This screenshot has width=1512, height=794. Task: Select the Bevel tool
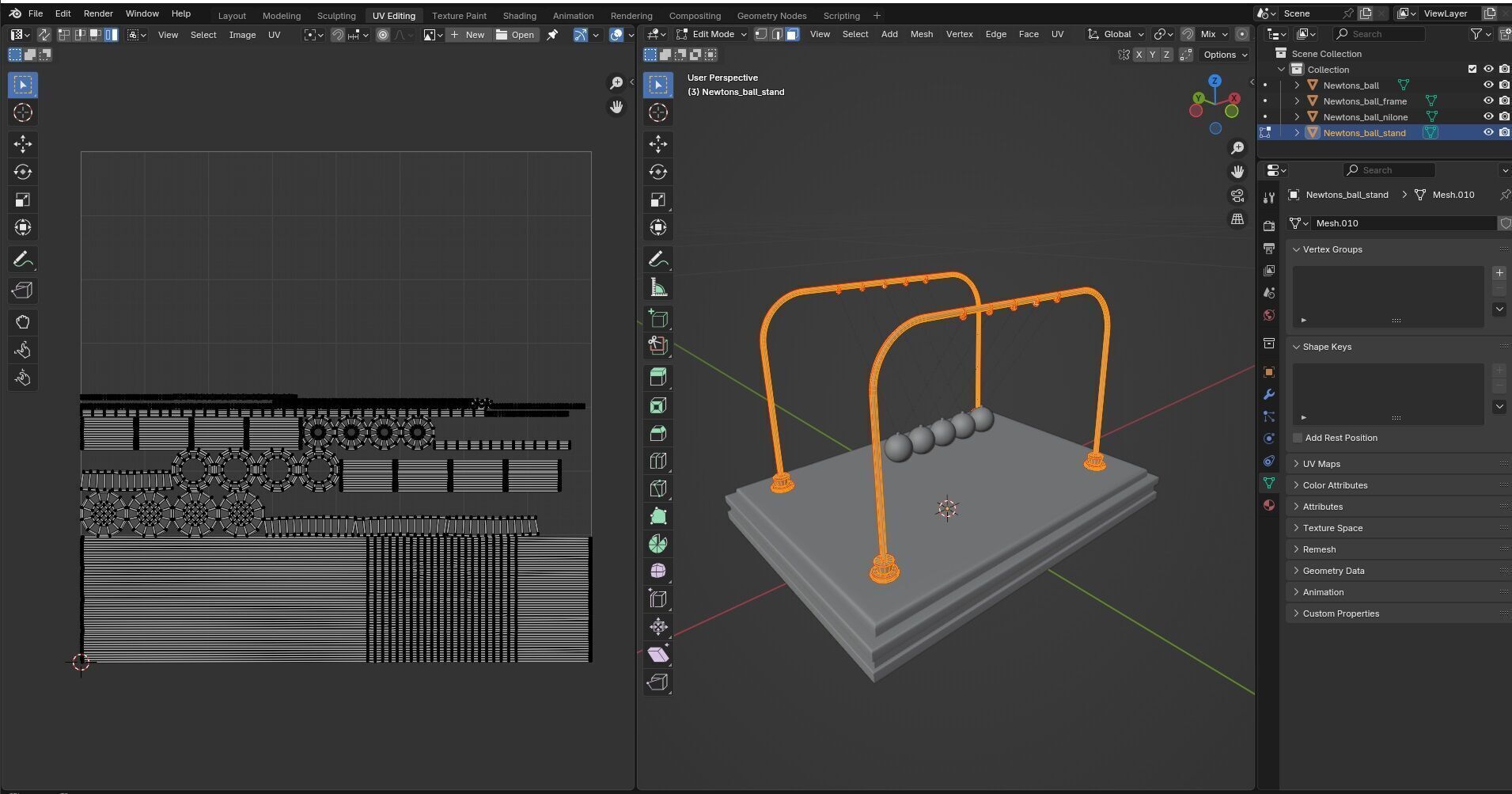tap(657, 433)
